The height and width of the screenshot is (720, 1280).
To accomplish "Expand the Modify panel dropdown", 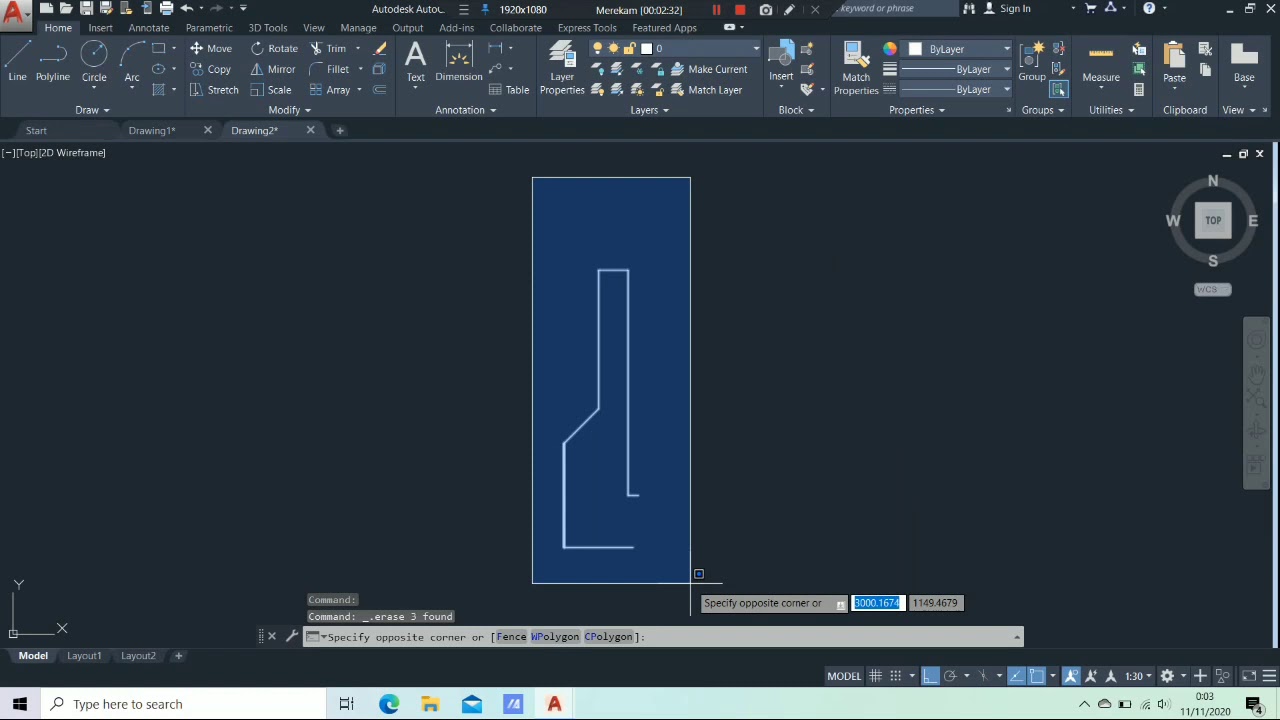I will click(x=289, y=110).
